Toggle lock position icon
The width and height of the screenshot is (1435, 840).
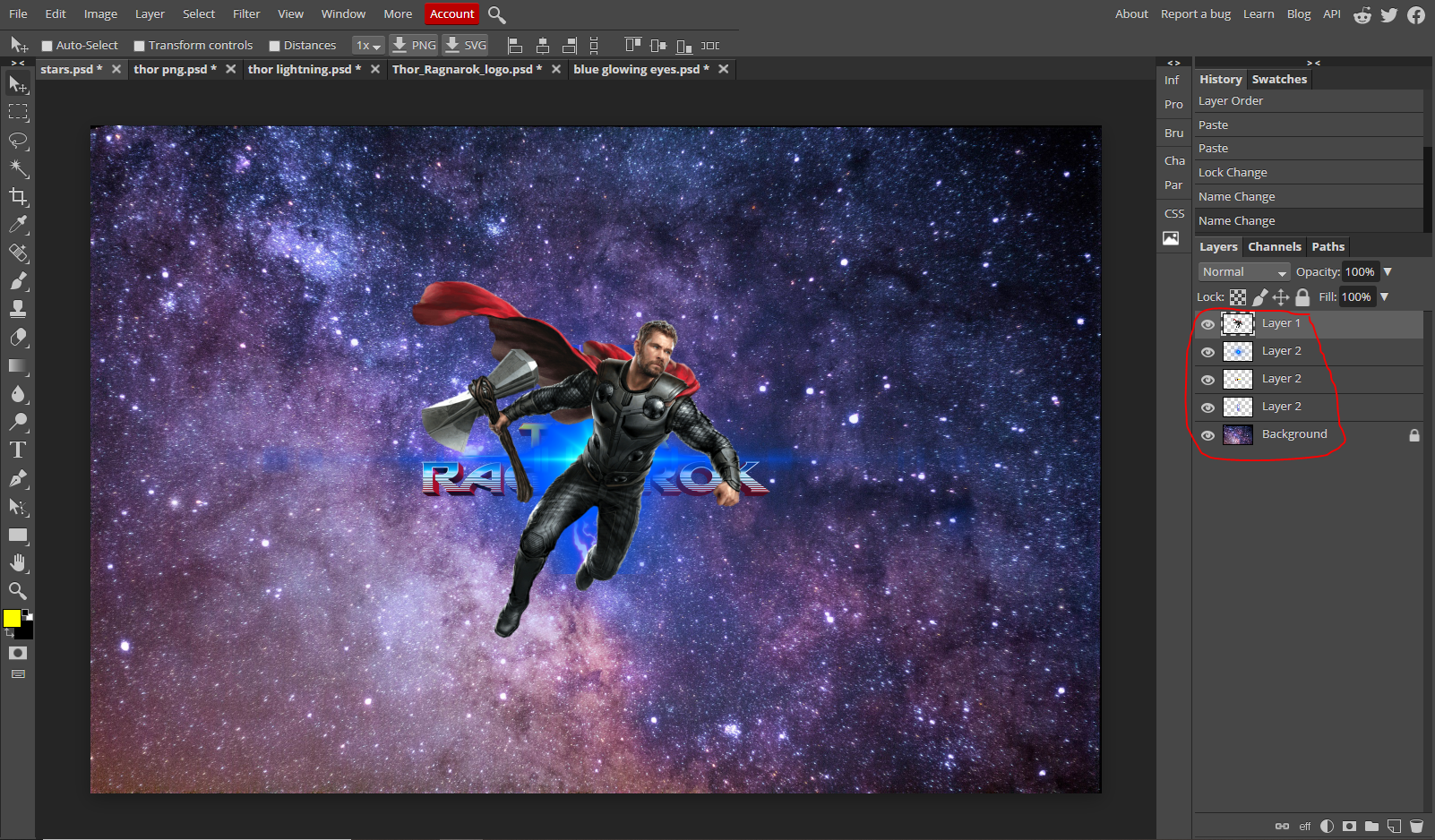click(1281, 297)
